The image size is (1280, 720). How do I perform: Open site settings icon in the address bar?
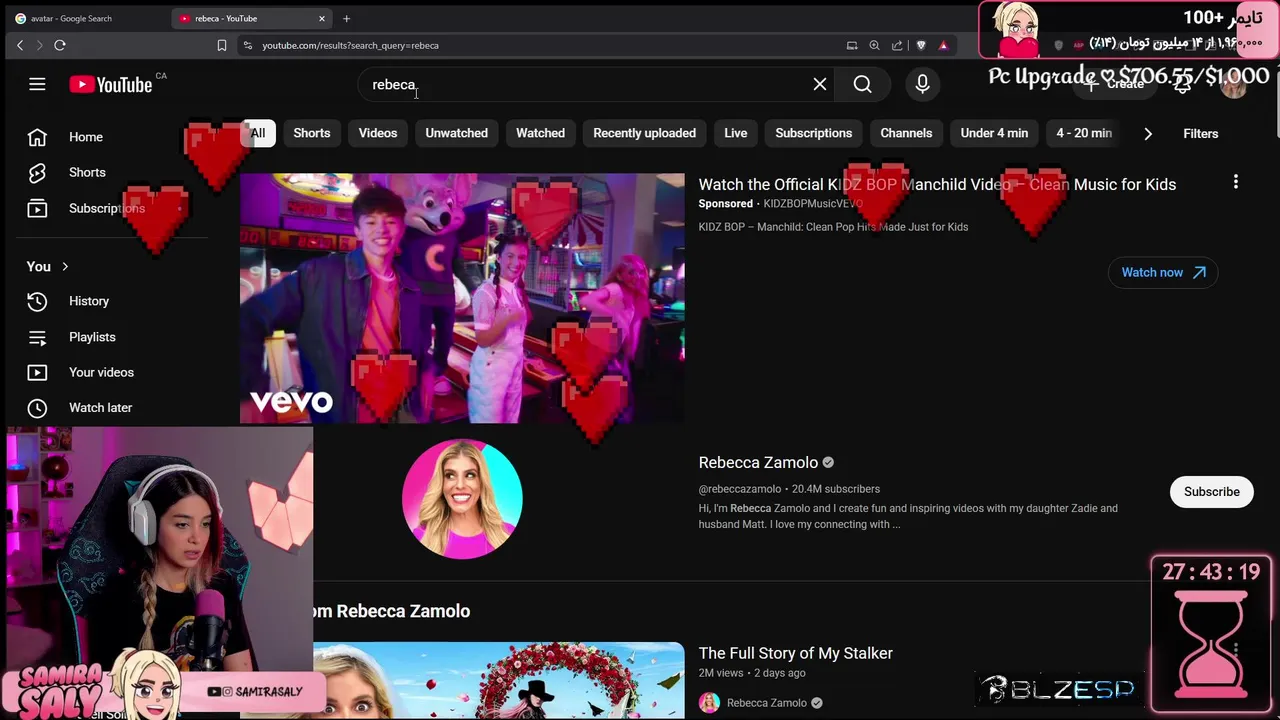click(248, 45)
